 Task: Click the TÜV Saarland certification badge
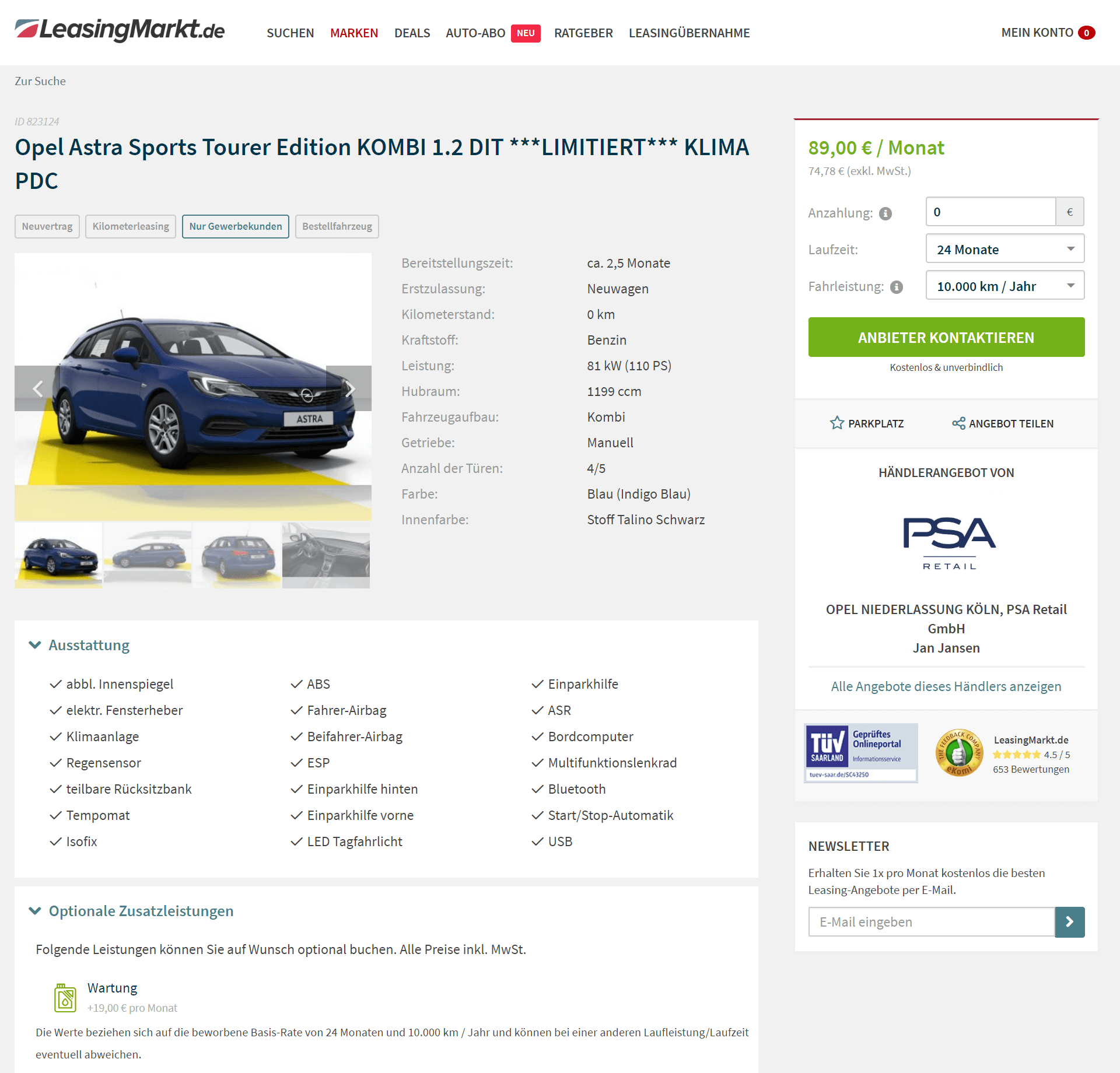[861, 753]
